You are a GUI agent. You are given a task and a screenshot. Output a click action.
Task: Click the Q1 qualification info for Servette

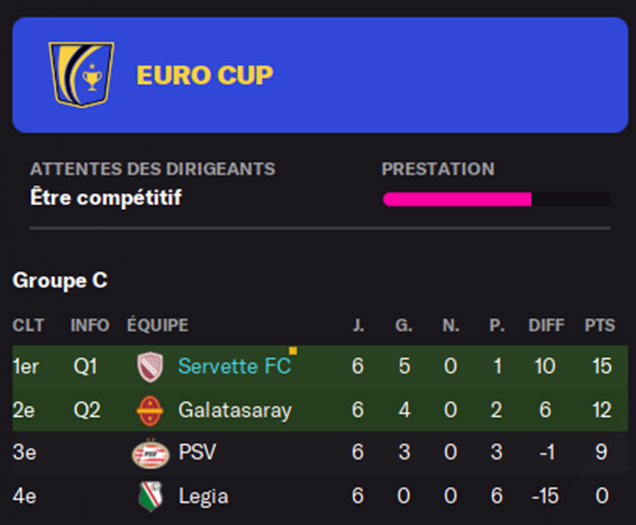coord(85,366)
